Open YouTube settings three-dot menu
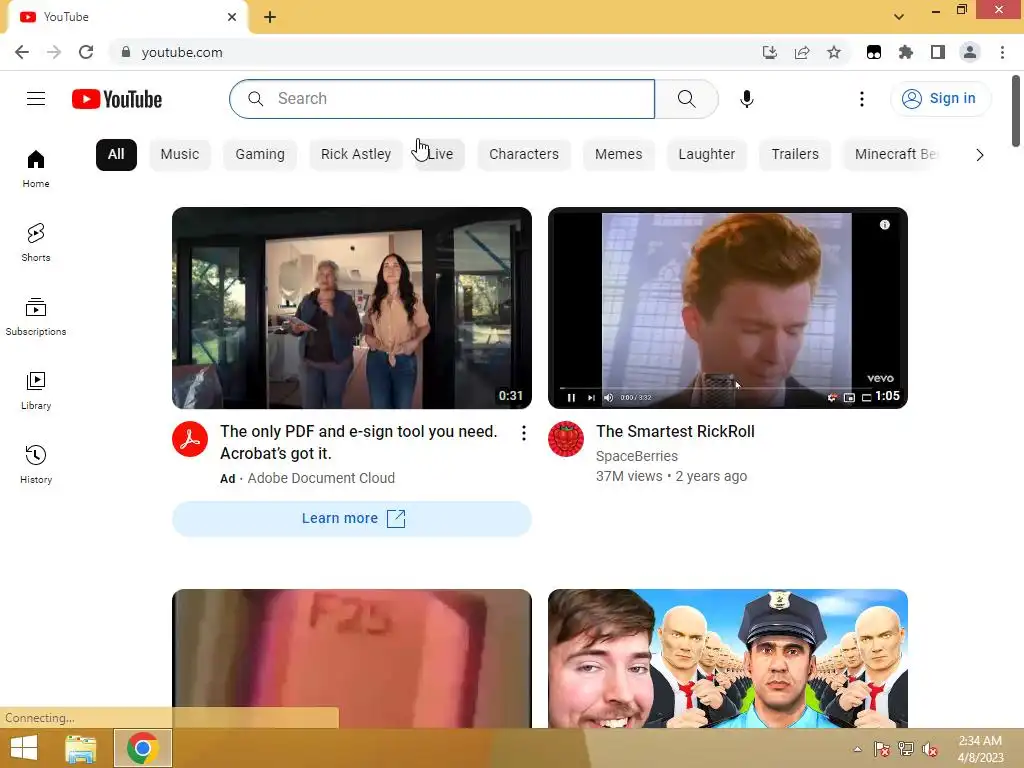This screenshot has width=1024, height=768. point(861,99)
